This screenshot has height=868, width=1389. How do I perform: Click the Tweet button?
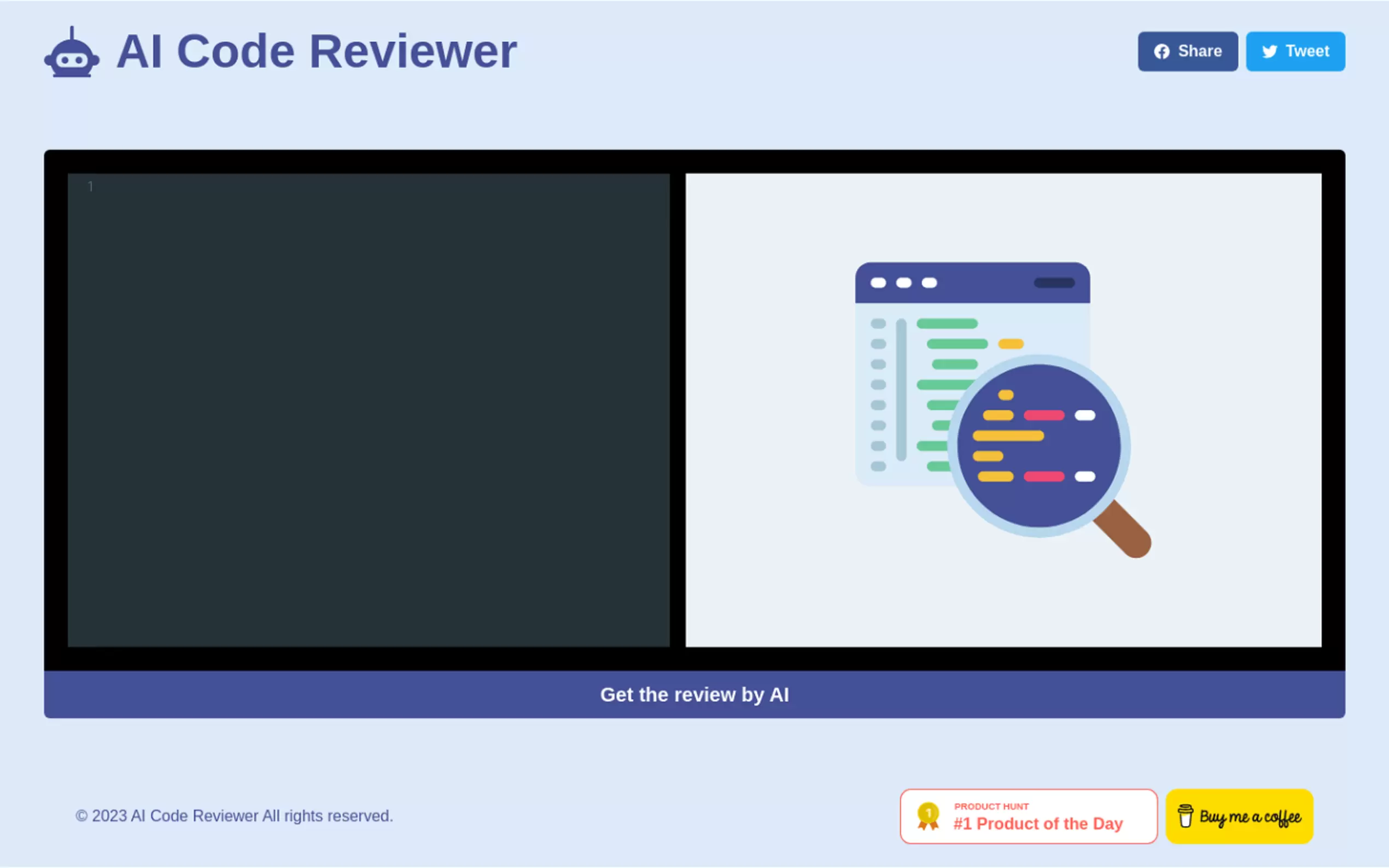[1295, 51]
